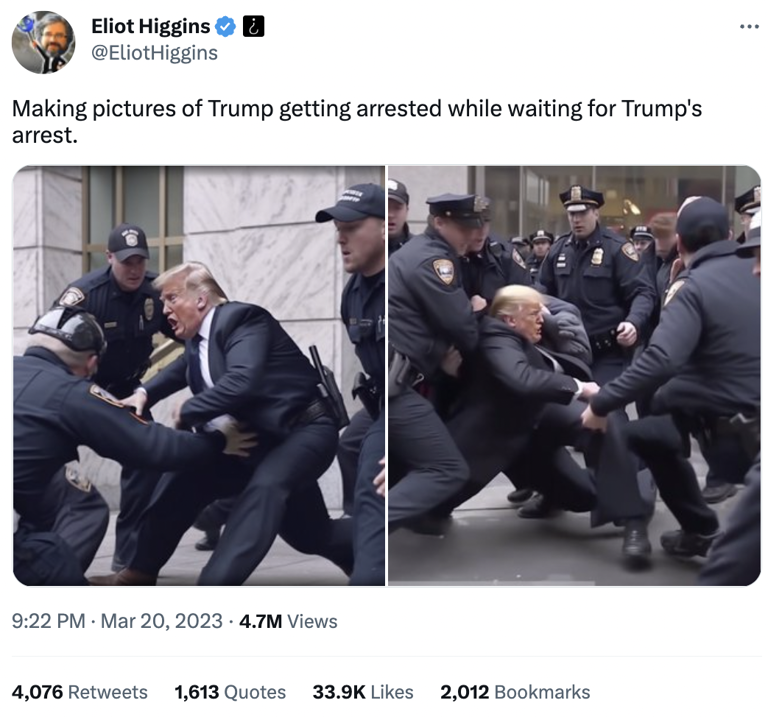Show the 1,613 Quotes list
Image resolution: width=768 pixels, height=717 pixels.
[x=230, y=693]
